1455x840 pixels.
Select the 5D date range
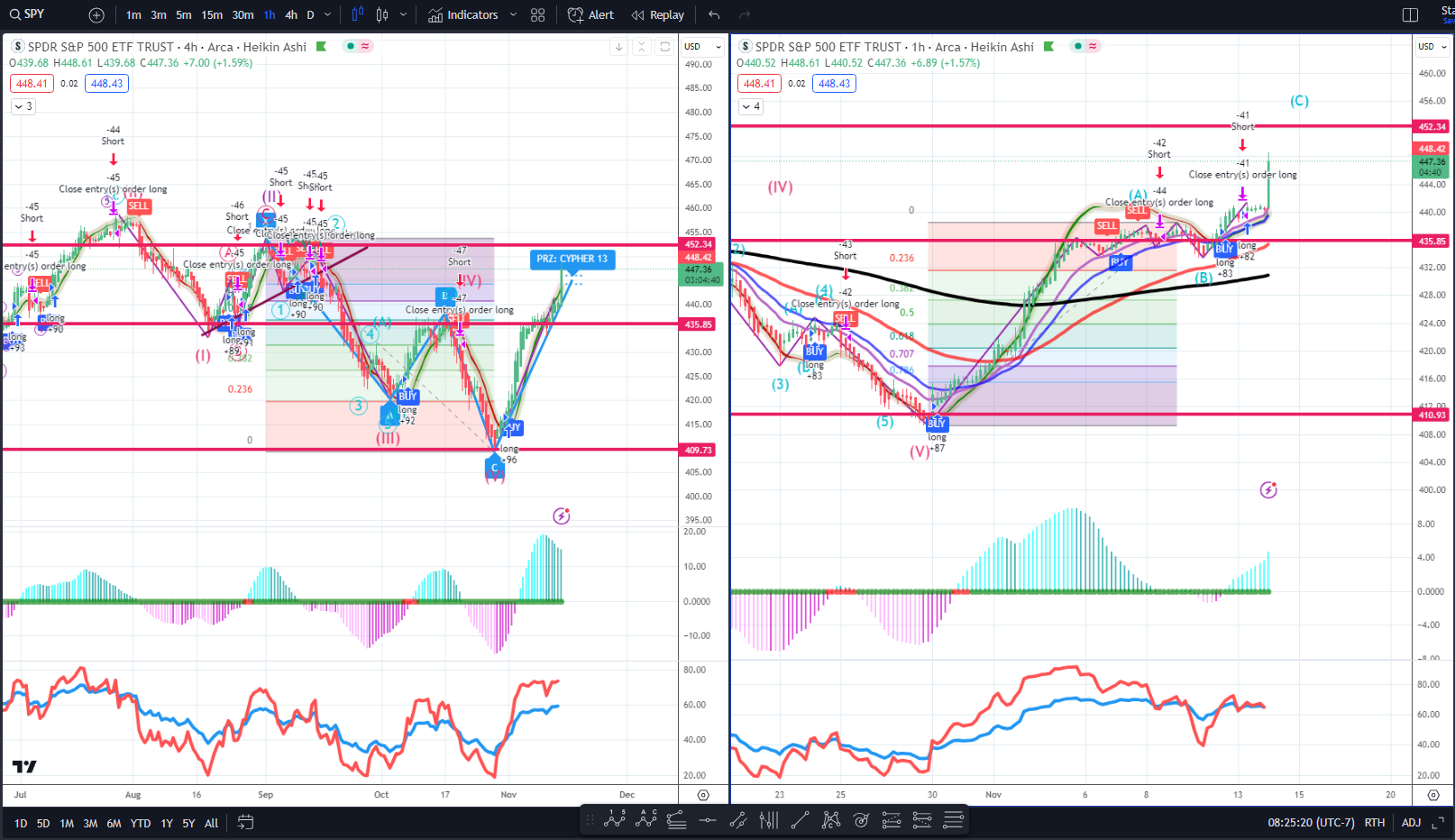43,824
